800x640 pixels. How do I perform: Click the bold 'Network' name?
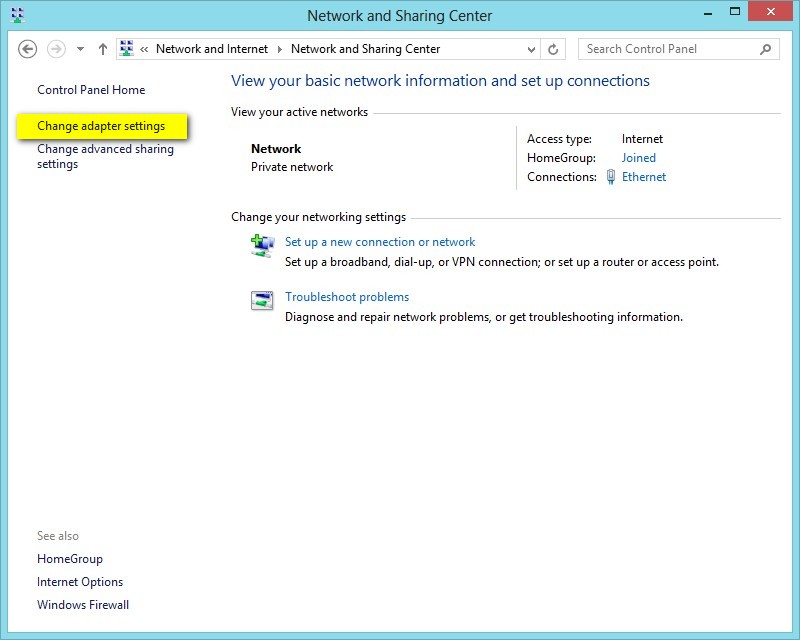[x=276, y=149]
